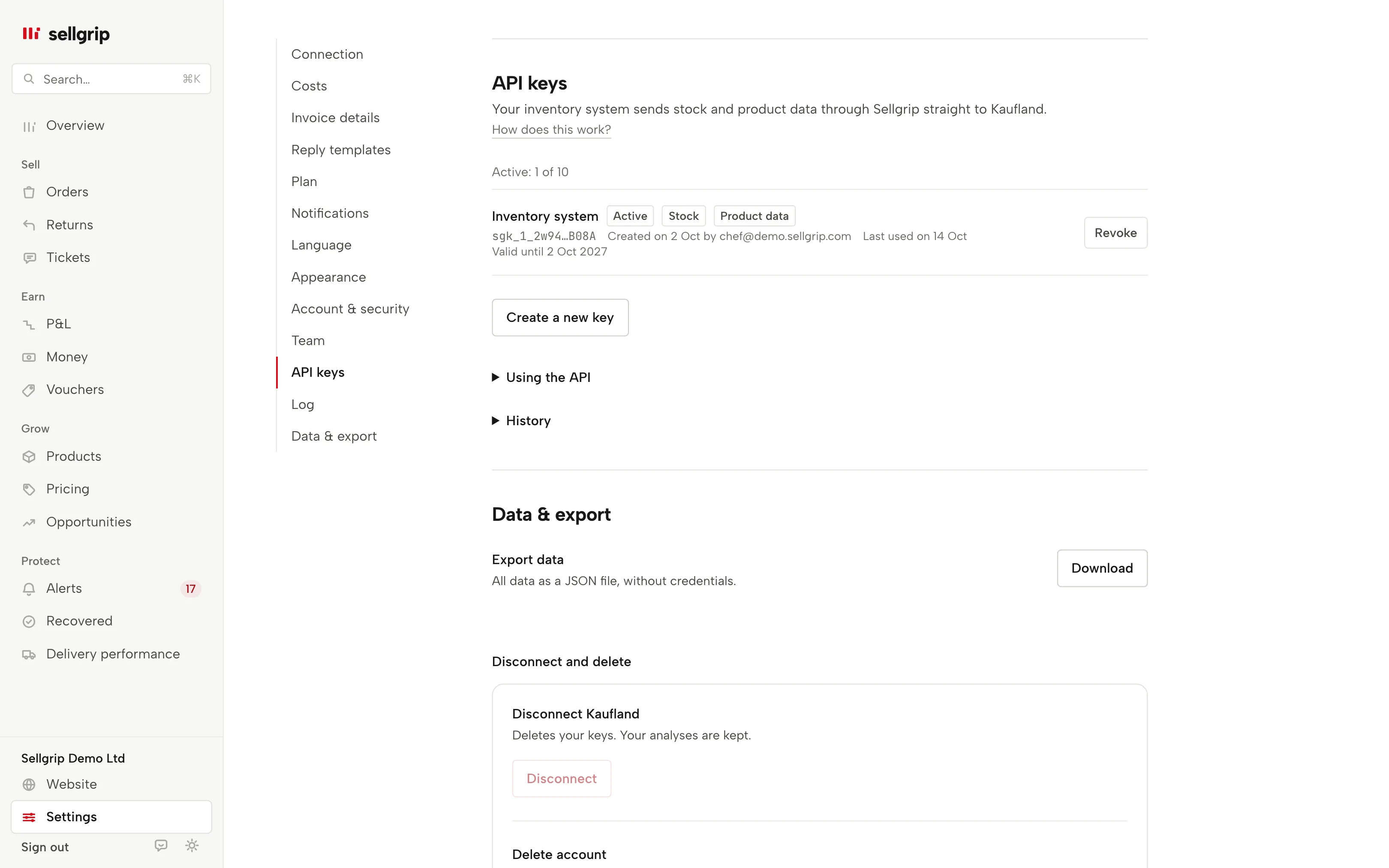Click Last used on 14 Oct text

tap(914, 236)
